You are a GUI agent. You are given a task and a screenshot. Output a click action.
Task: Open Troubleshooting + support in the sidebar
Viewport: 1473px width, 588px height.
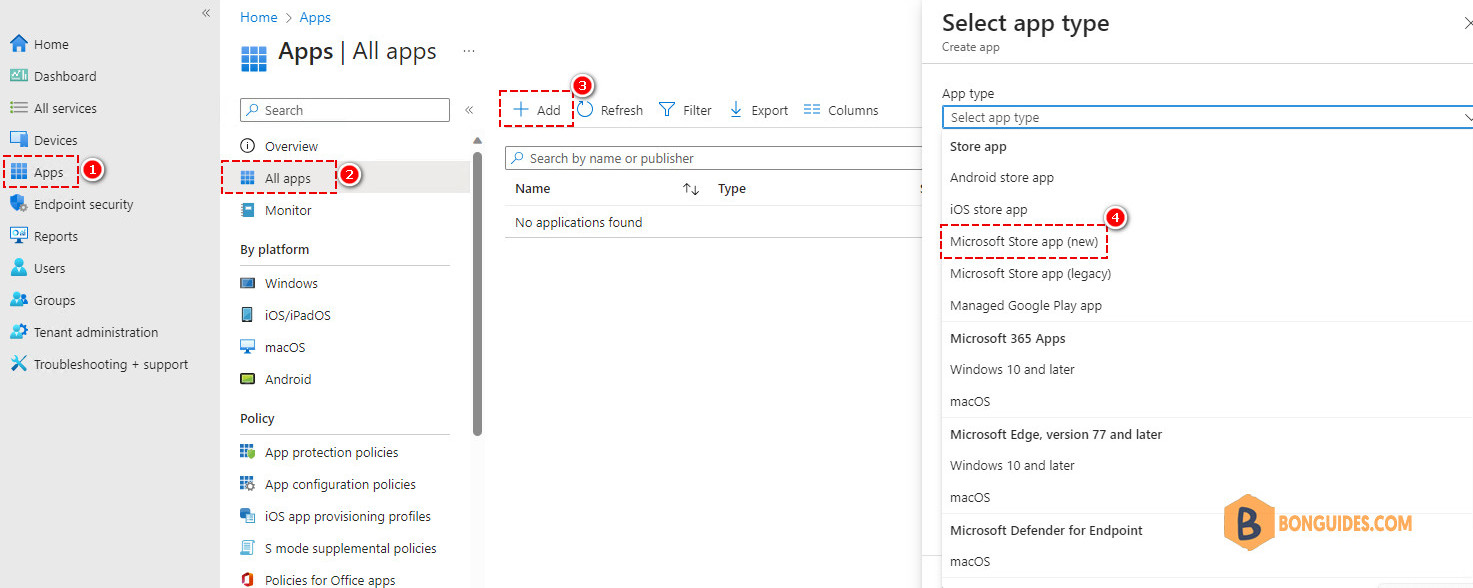point(99,364)
